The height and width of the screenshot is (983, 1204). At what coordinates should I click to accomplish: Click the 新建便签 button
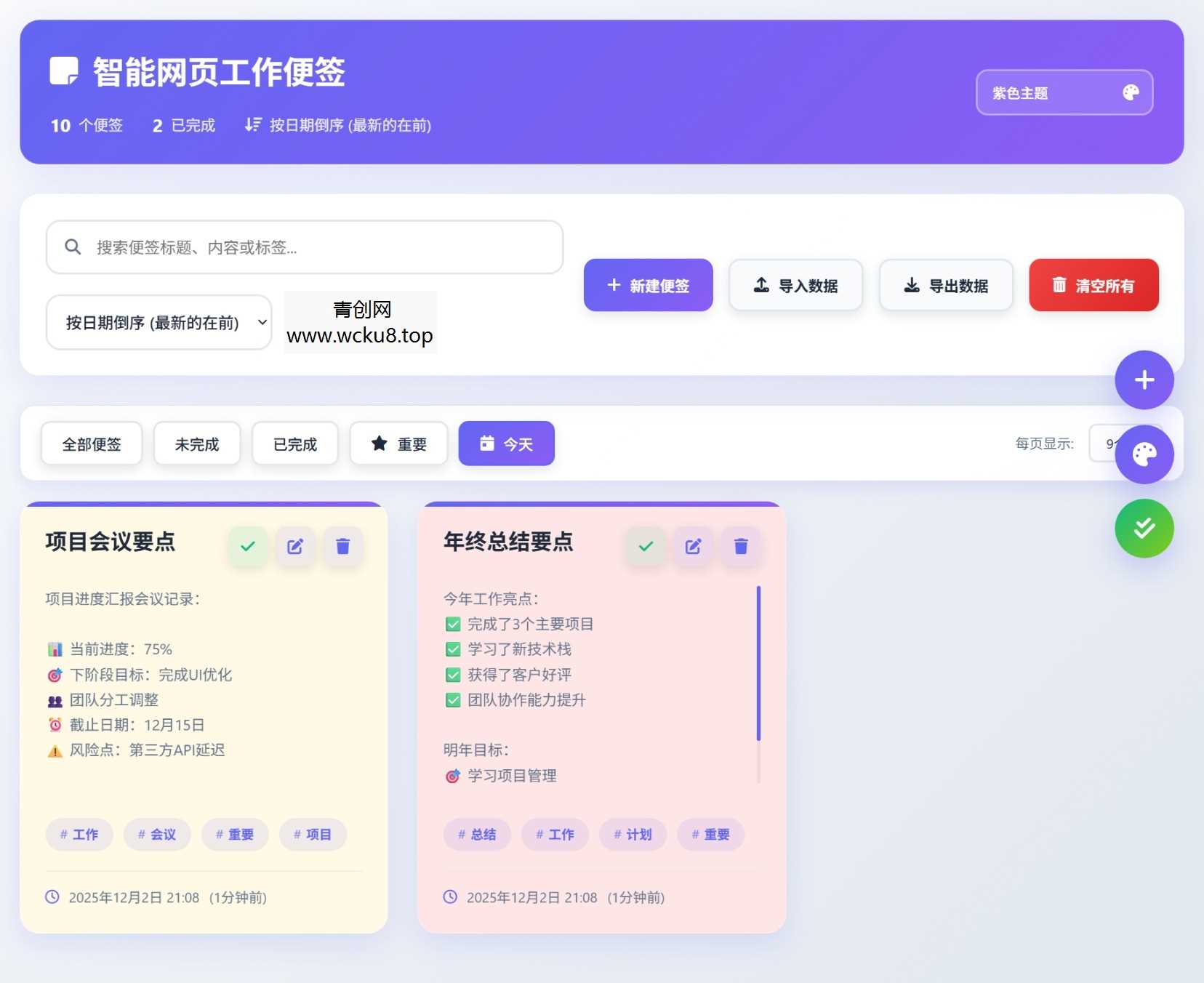pos(648,285)
